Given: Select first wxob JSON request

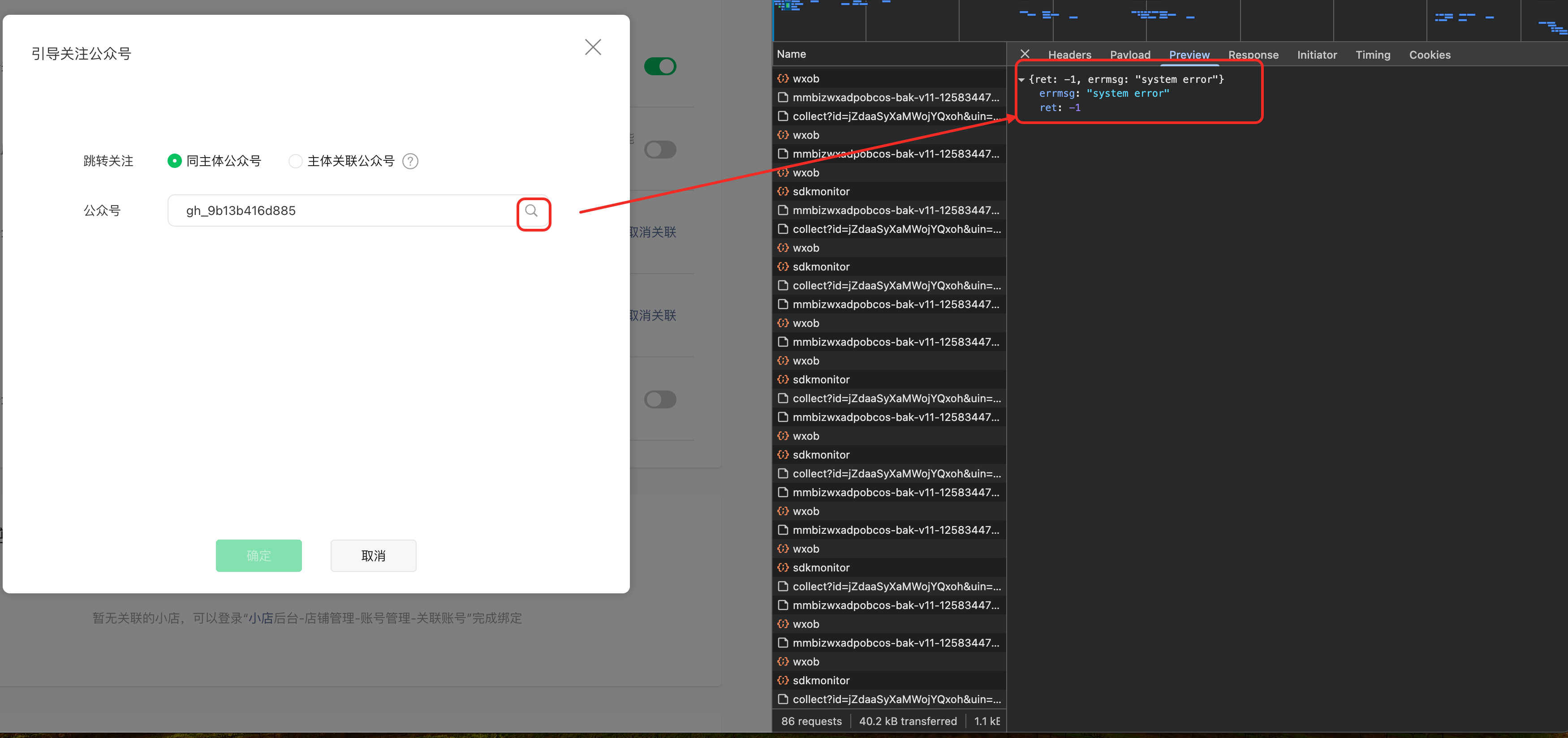Looking at the screenshot, I should pos(806,78).
